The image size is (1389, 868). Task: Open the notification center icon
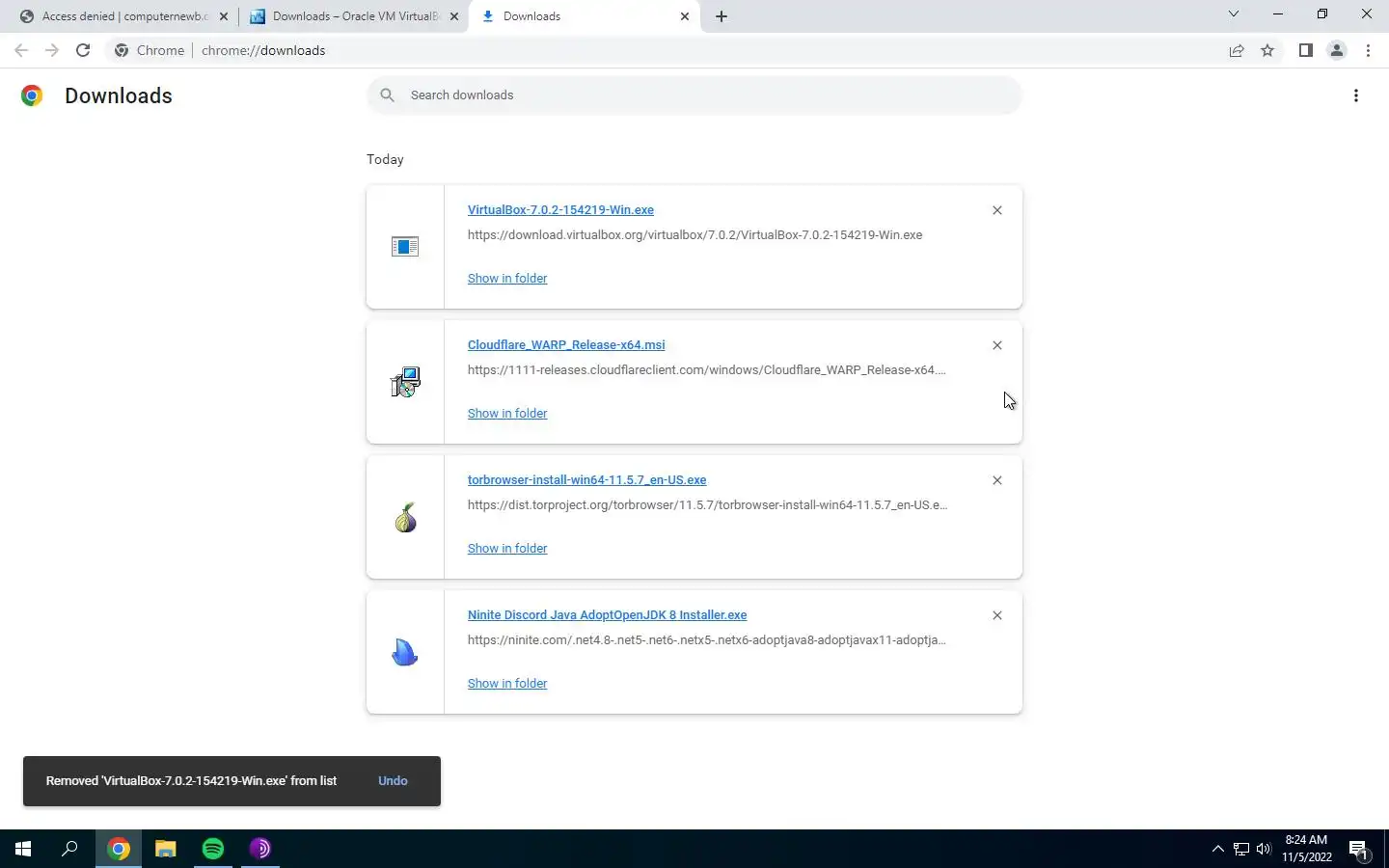(1359, 850)
